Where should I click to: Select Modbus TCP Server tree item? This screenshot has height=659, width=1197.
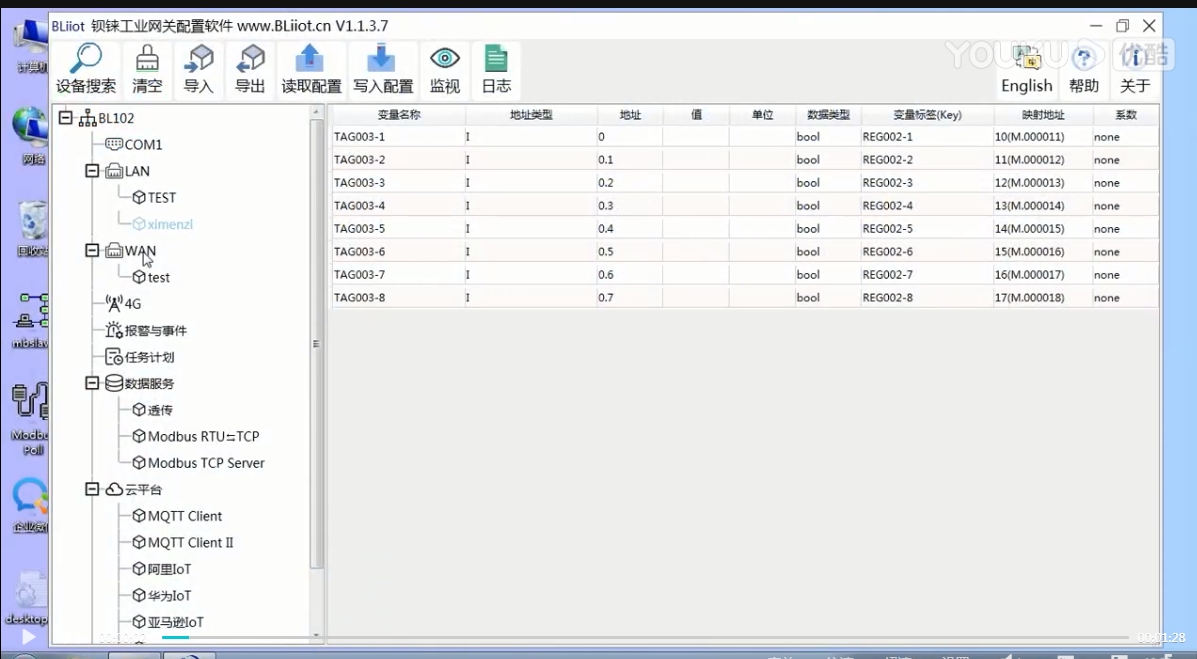click(x=206, y=463)
